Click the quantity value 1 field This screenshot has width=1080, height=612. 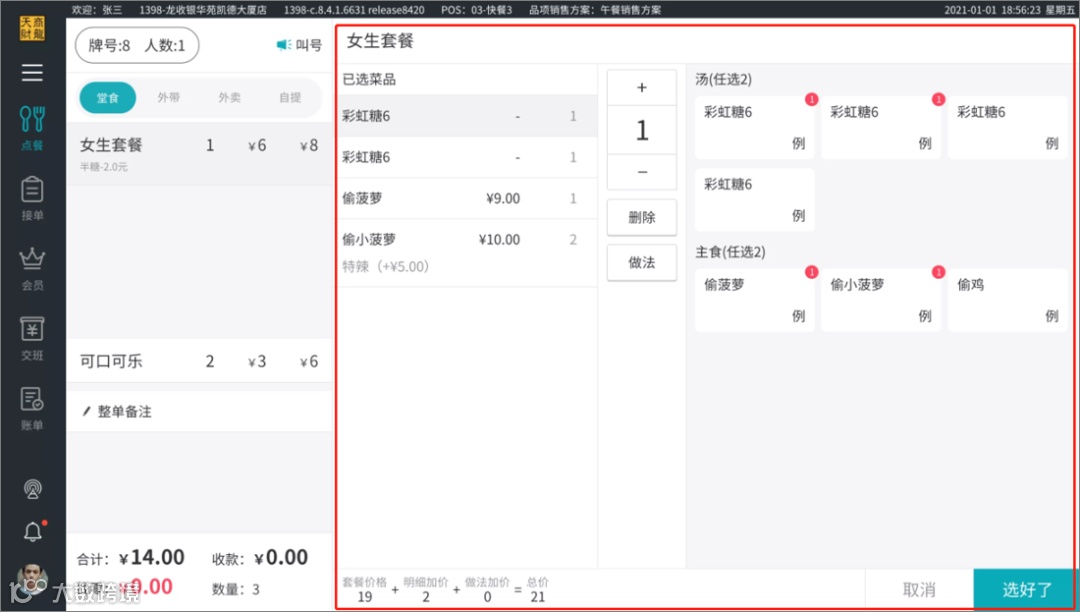pos(642,130)
